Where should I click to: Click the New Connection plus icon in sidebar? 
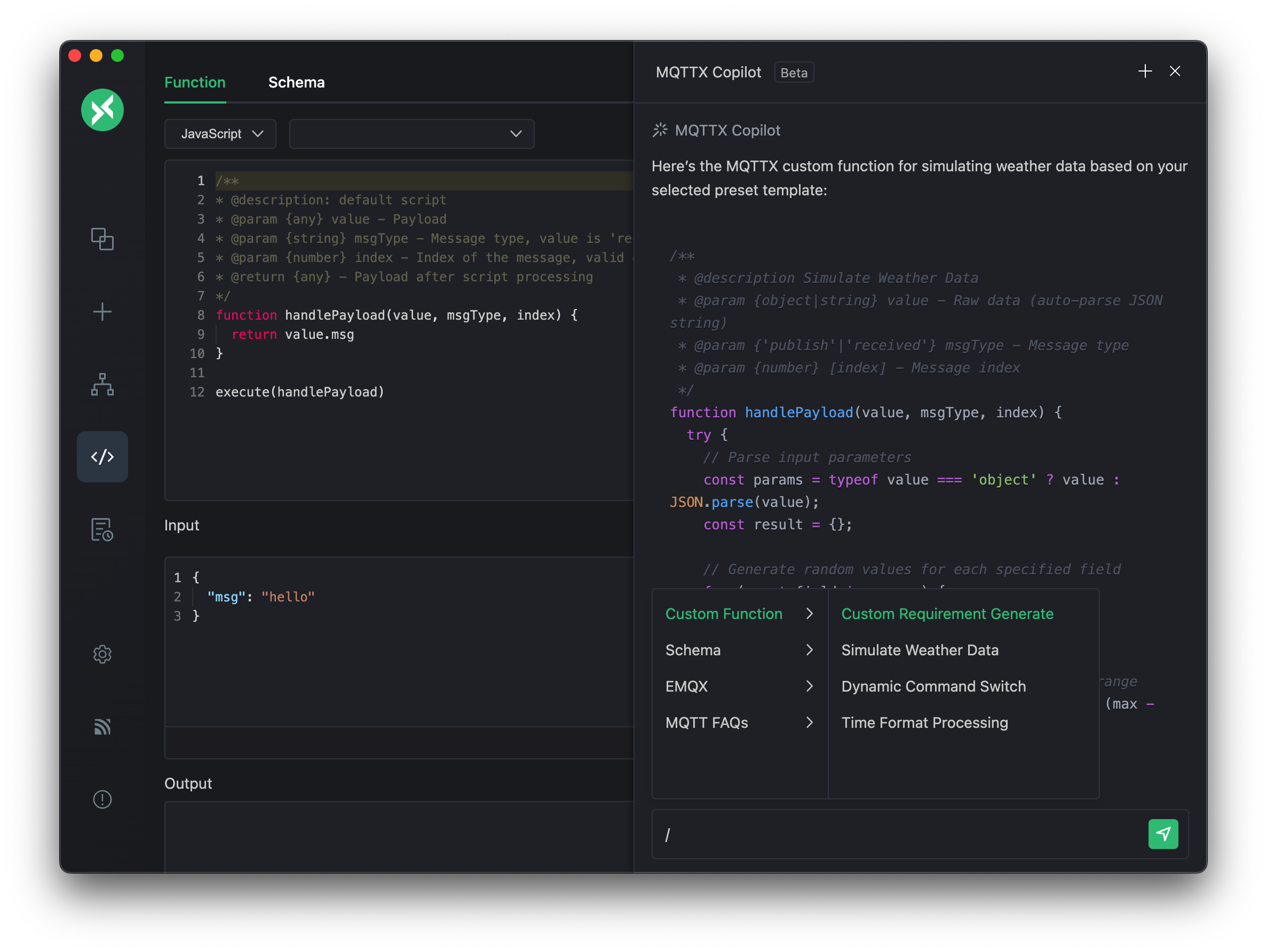pyautogui.click(x=102, y=312)
